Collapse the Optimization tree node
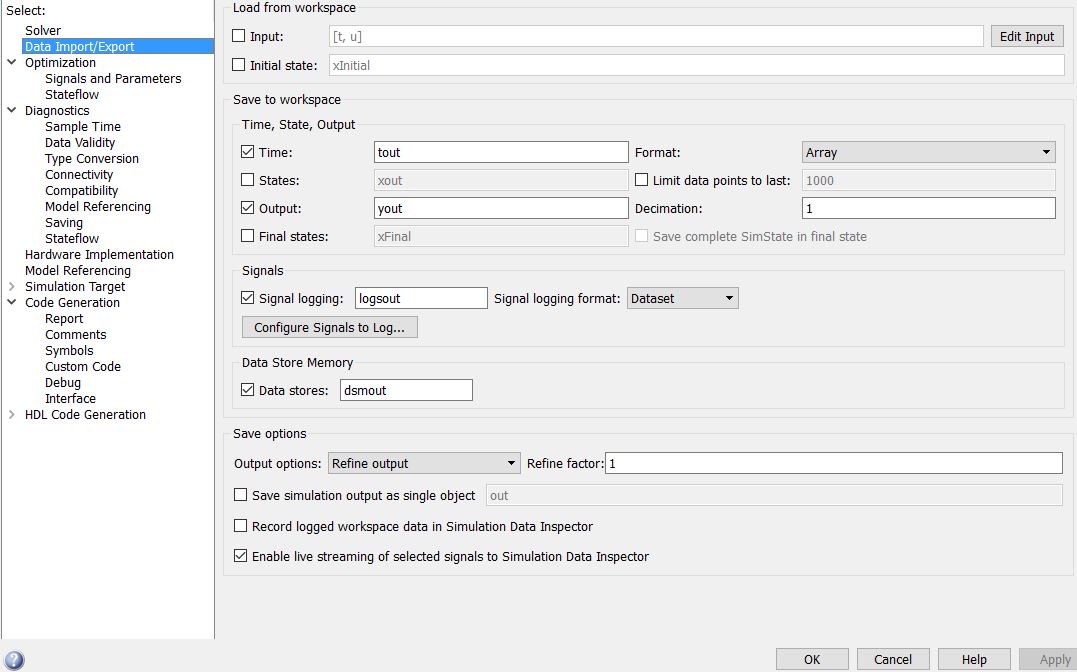Image resolution: width=1077 pixels, height=672 pixels. 12,63
